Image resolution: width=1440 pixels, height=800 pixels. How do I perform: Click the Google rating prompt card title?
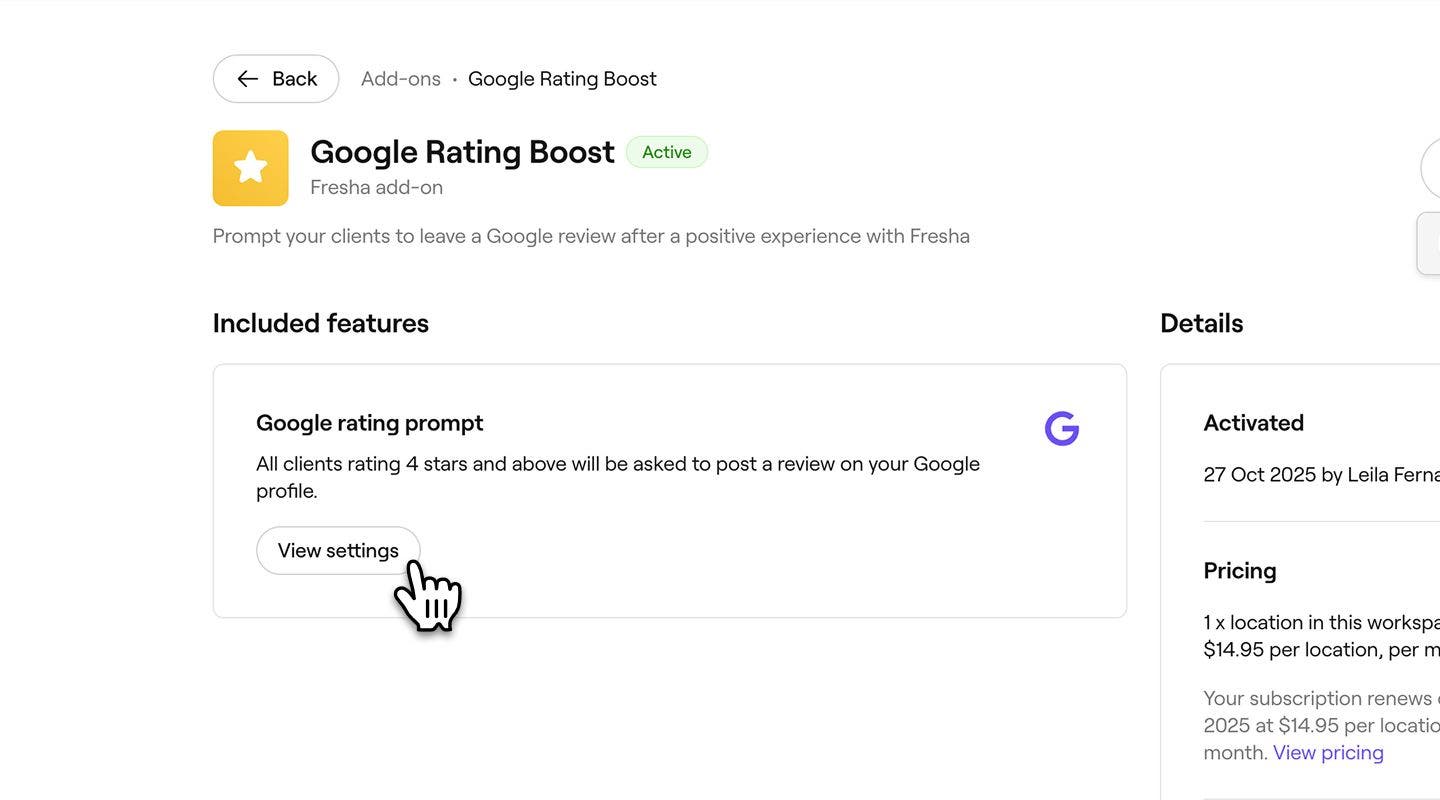(x=369, y=423)
